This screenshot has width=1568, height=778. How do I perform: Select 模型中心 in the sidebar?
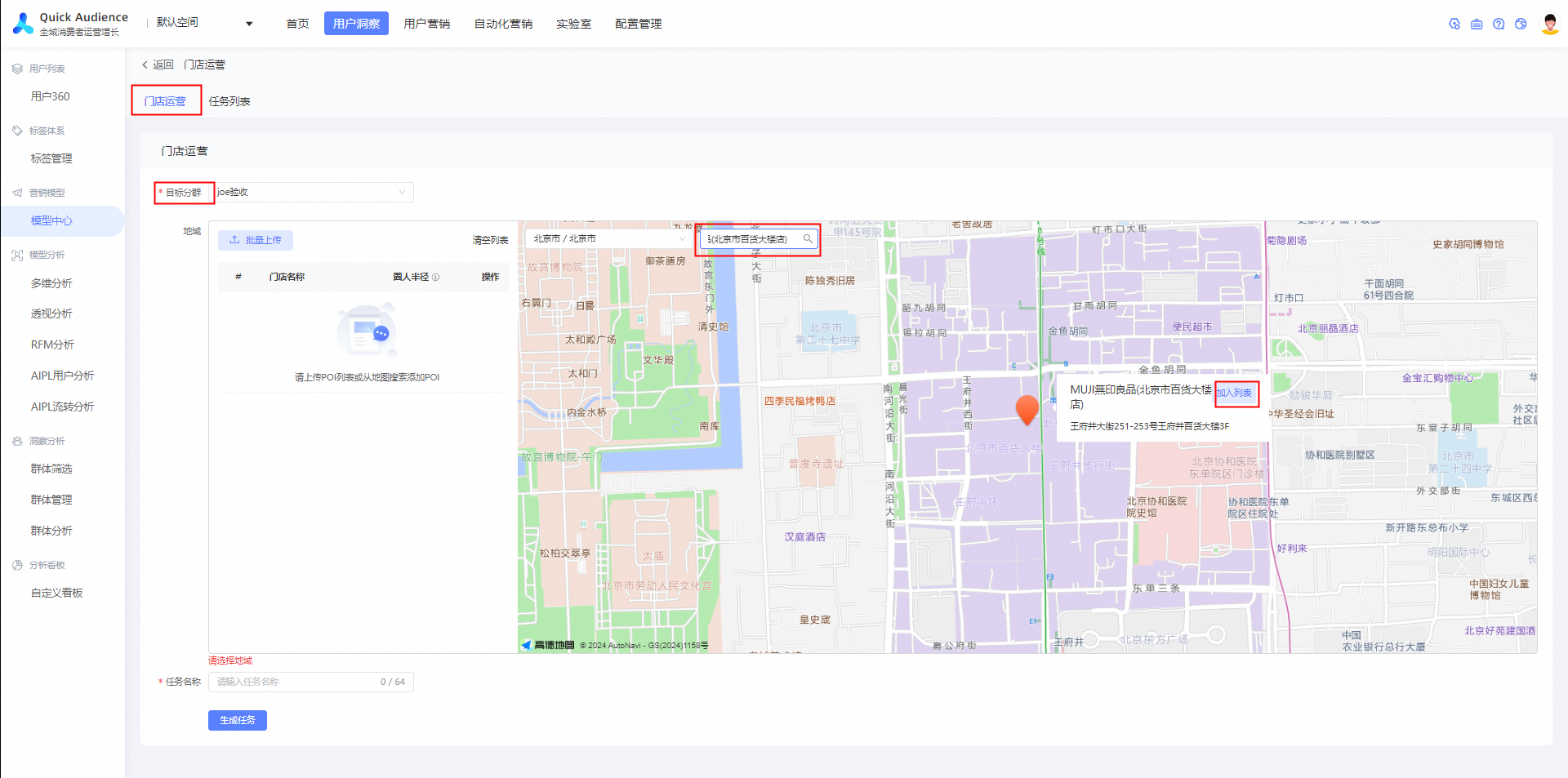[51, 220]
